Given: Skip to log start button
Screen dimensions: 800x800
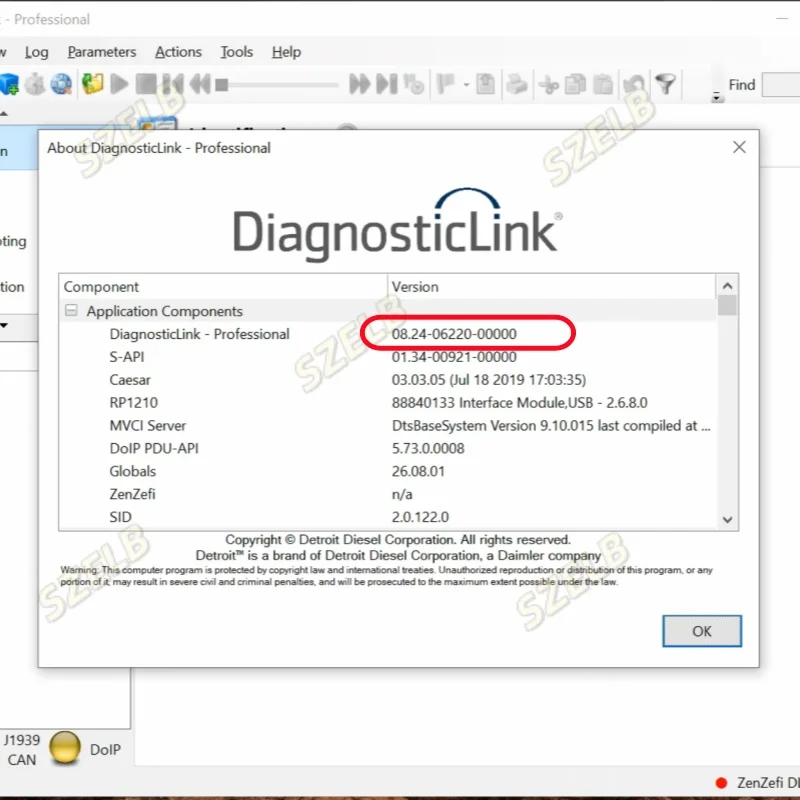Looking at the screenshot, I should [173, 84].
